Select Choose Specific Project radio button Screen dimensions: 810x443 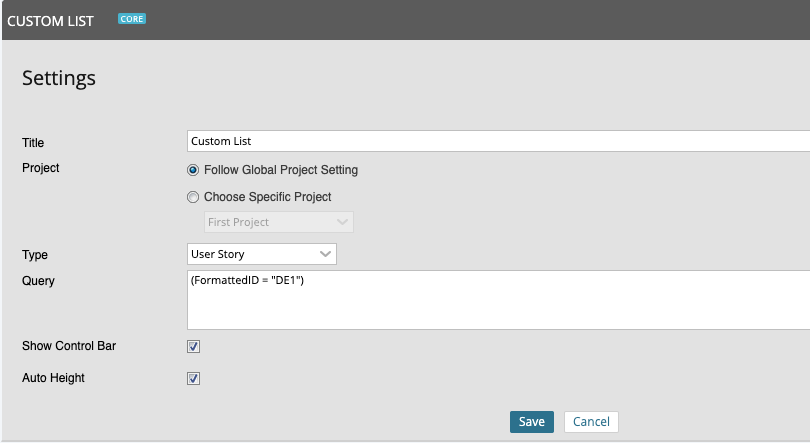194,197
